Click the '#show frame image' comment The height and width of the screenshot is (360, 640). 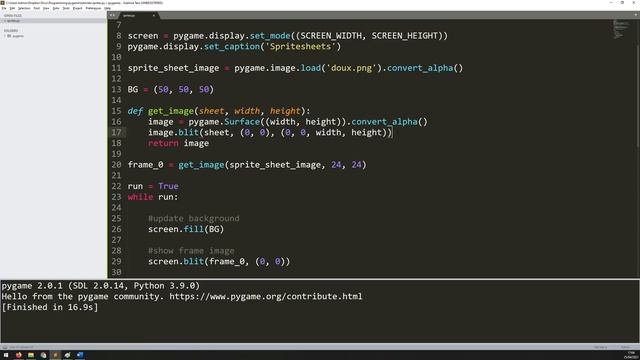191,251
